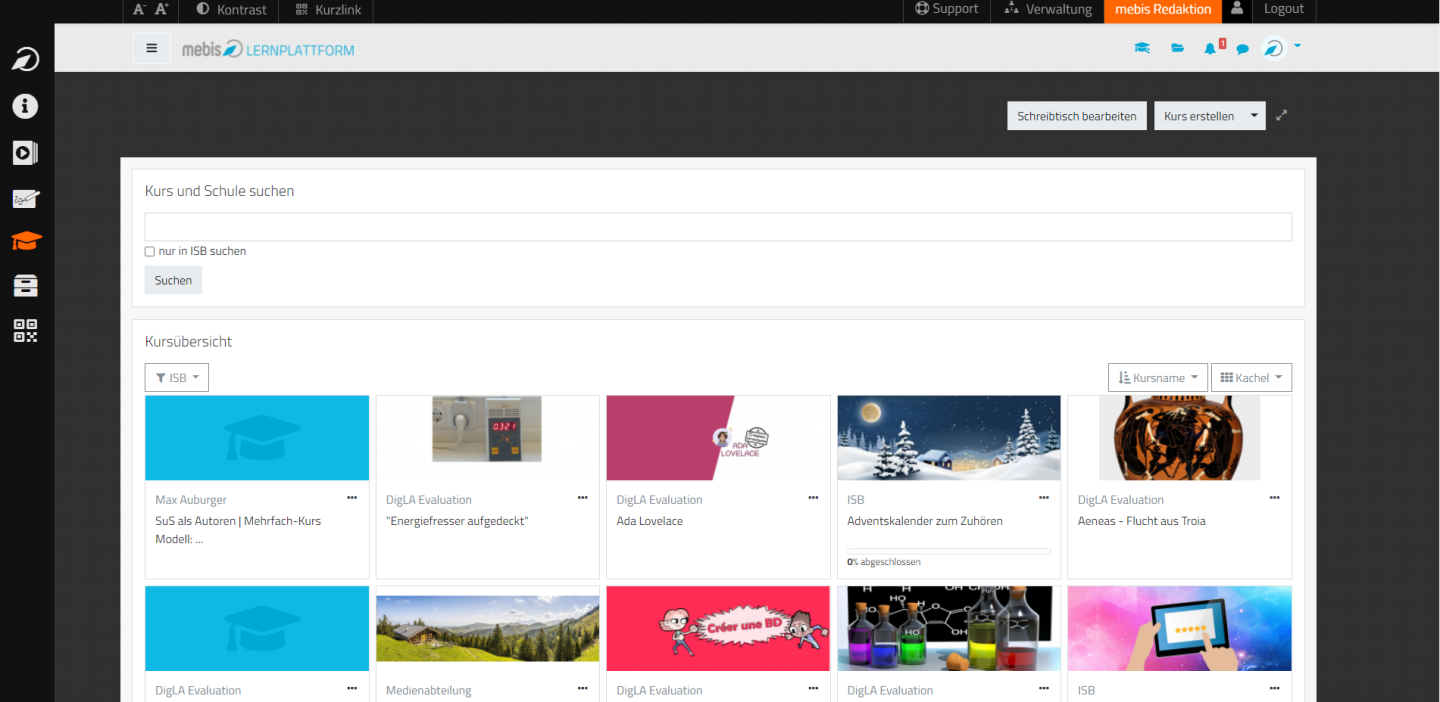Open the Tafel whiteboard icon in sidebar
The image size is (1440, 702).
[x=26, y=198]
